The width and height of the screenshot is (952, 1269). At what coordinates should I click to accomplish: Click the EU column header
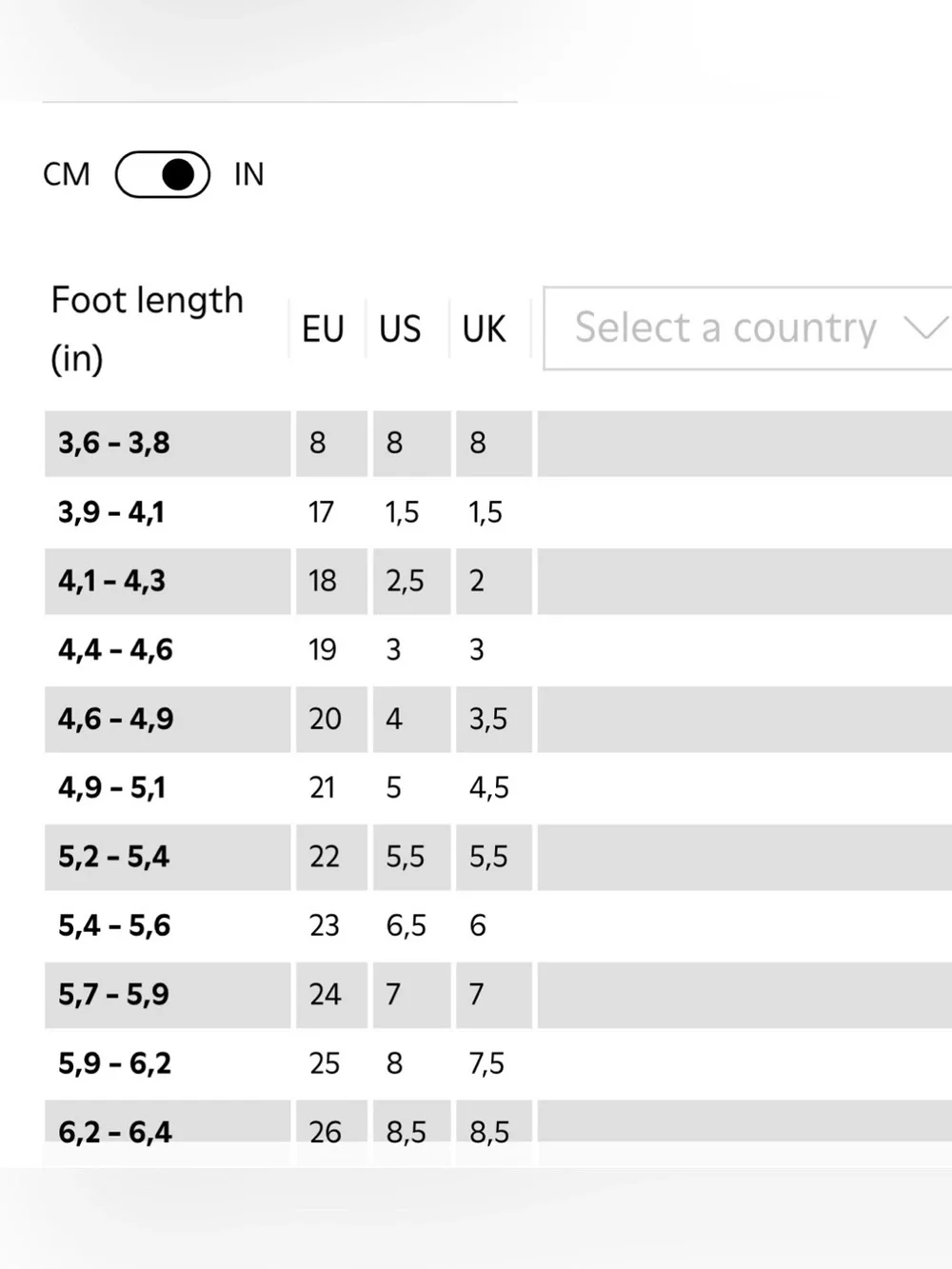[x=323, y=329]
